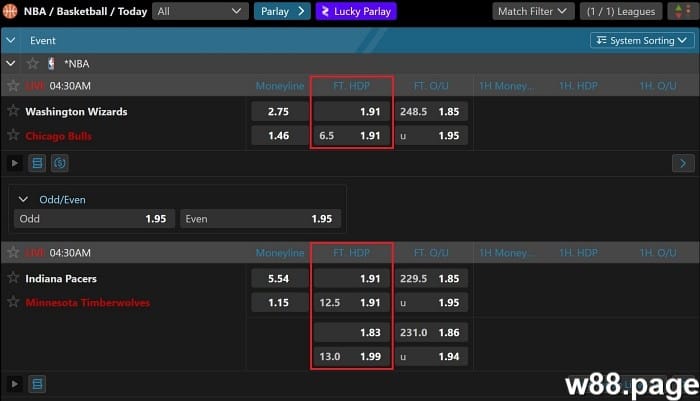Select over 229.5 at 1.85
The height and width of the screenshot is (401, 700).
point(431,279)
